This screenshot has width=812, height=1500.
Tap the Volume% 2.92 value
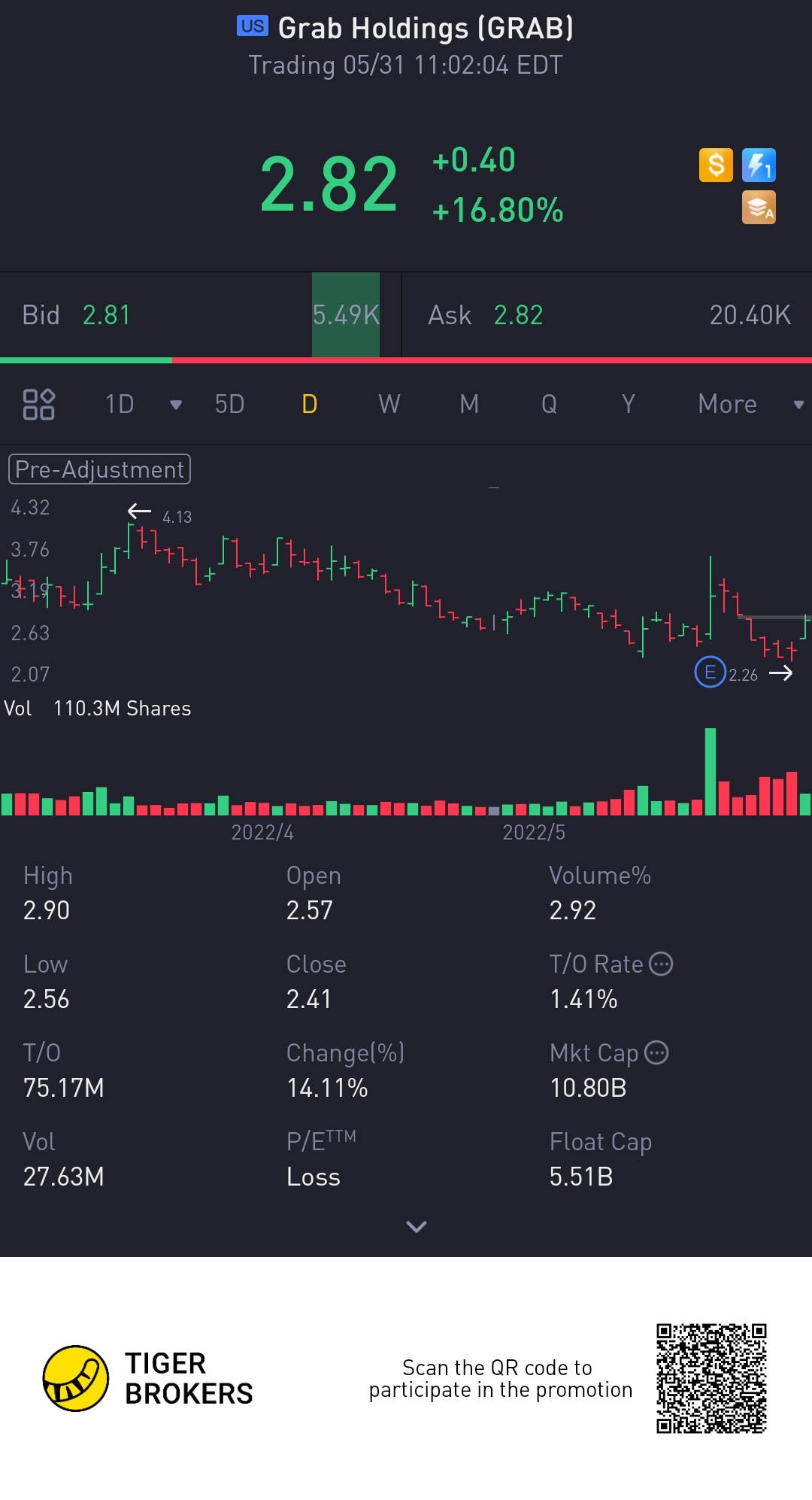(x=572, y=910)
